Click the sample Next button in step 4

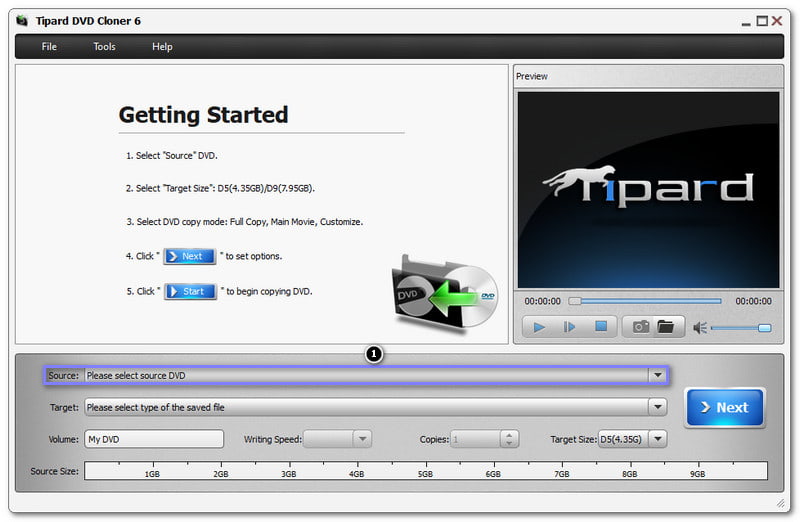coord(190,256)
